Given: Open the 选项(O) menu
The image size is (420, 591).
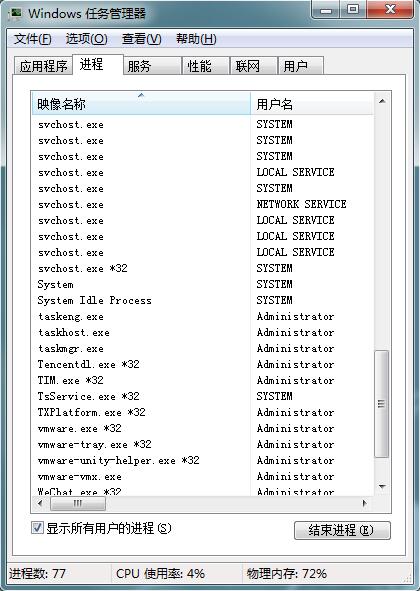Looking at the screenshot, I should 86,39.
